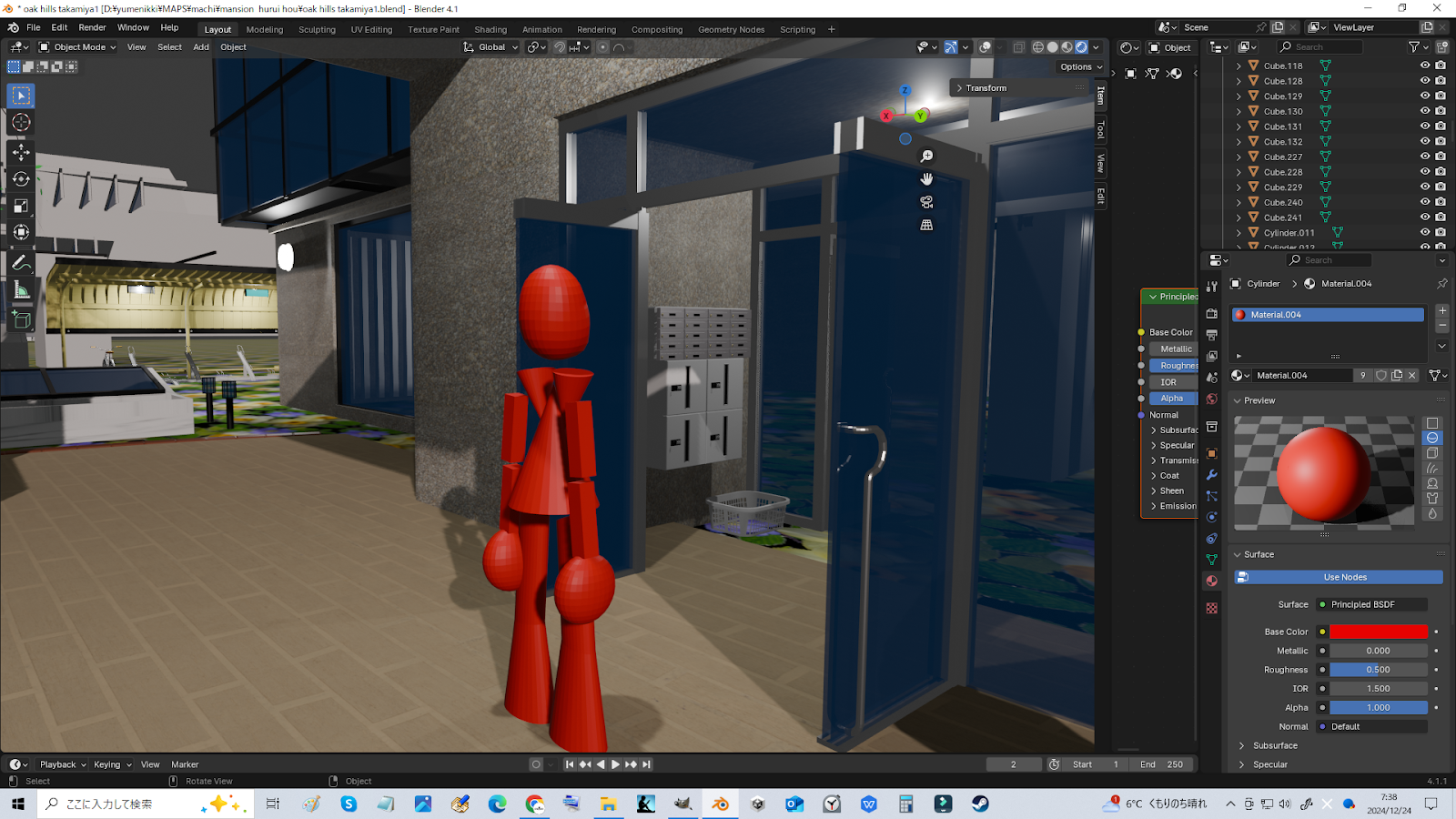Jump to the timeline start frame
This screenshot has width=1456, height=819.
coord(570,764)
